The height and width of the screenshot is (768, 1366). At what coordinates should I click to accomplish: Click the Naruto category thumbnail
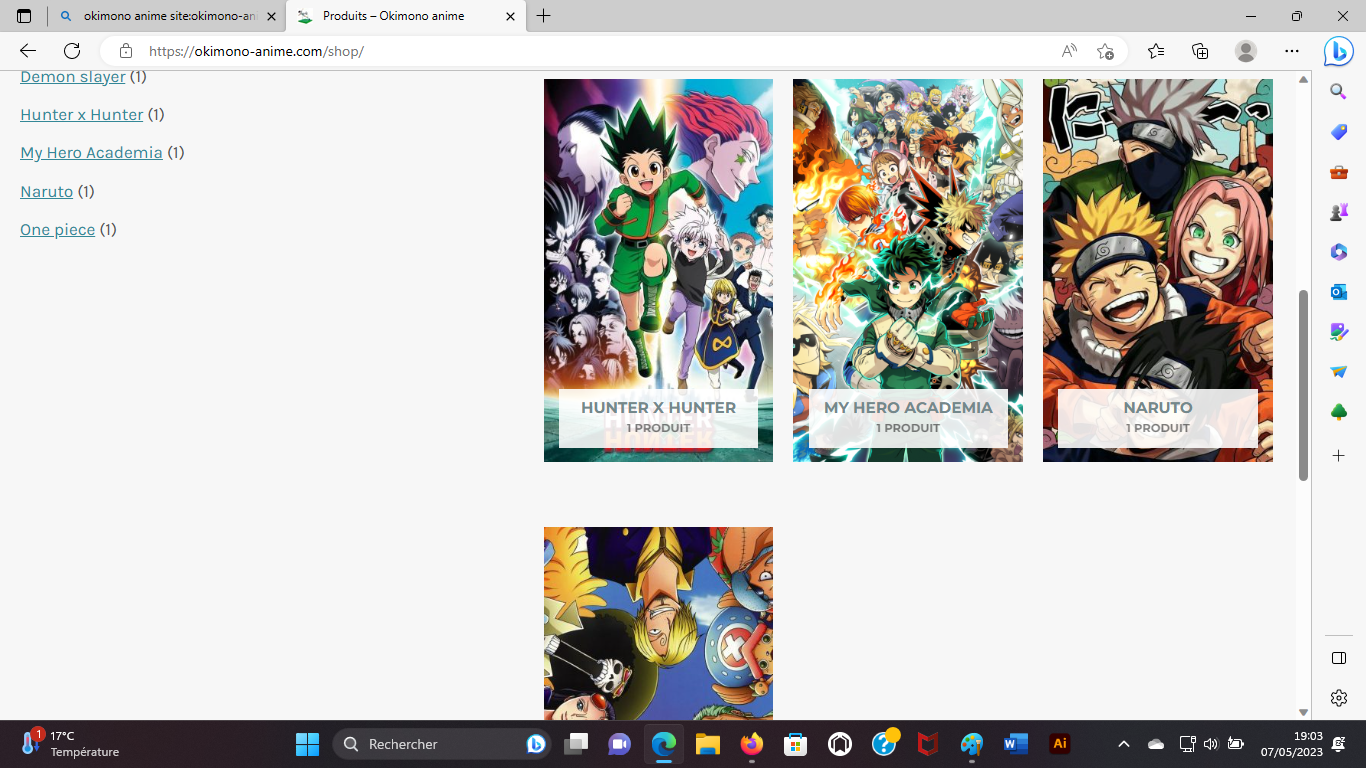coord(1157,270)
